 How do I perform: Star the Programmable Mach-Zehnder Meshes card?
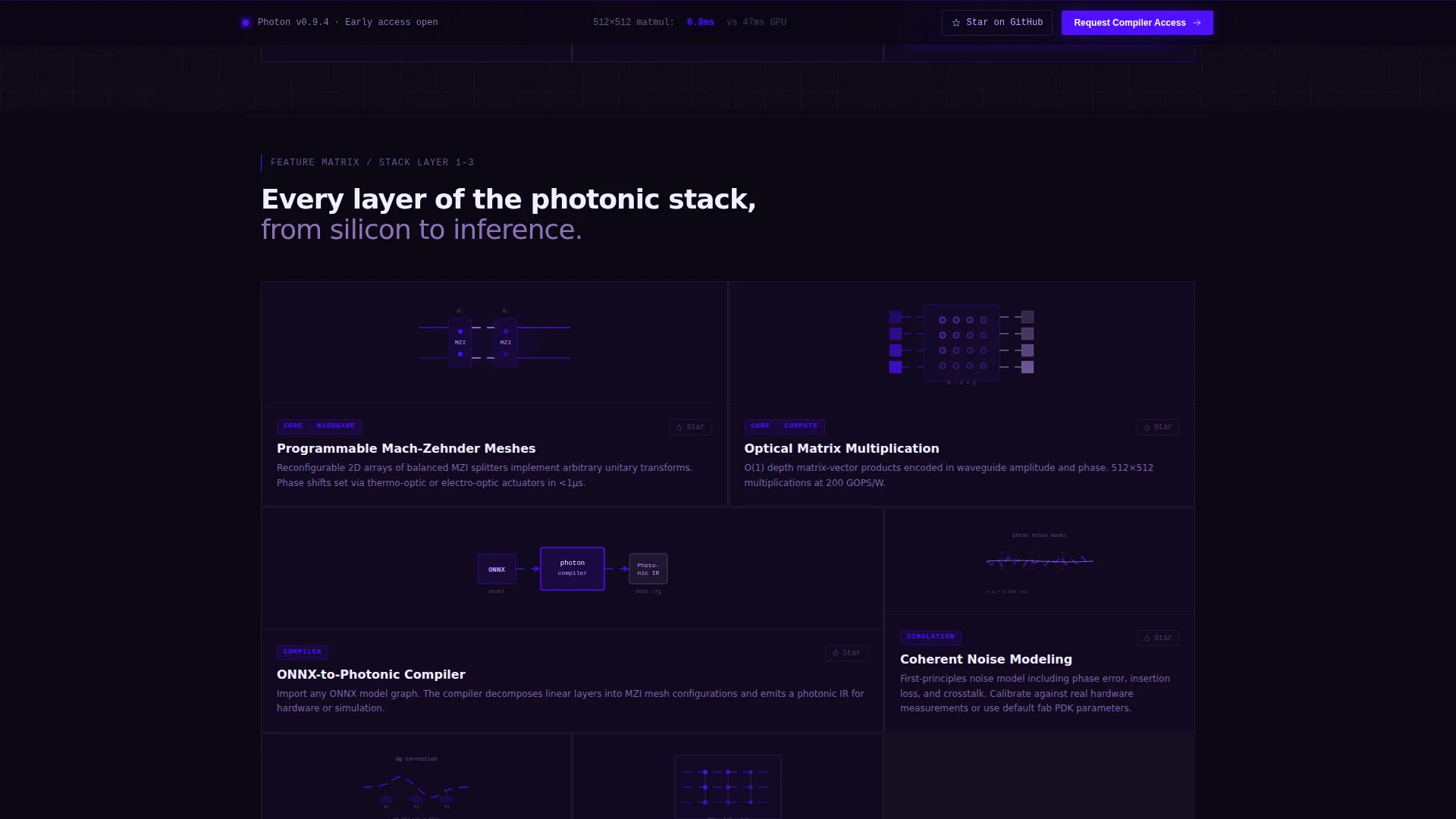point(690,427)
